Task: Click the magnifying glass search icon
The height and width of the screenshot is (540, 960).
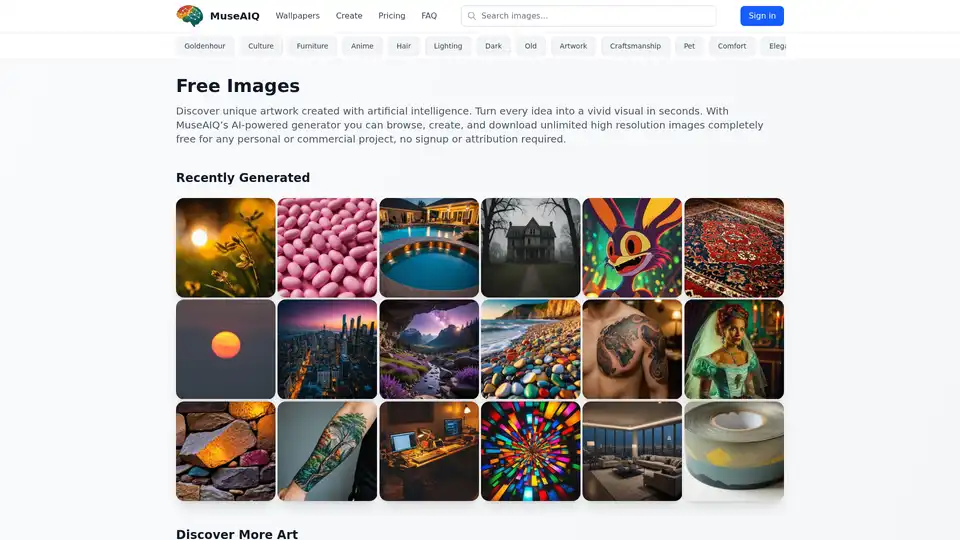Action: (x=472, y=16)
